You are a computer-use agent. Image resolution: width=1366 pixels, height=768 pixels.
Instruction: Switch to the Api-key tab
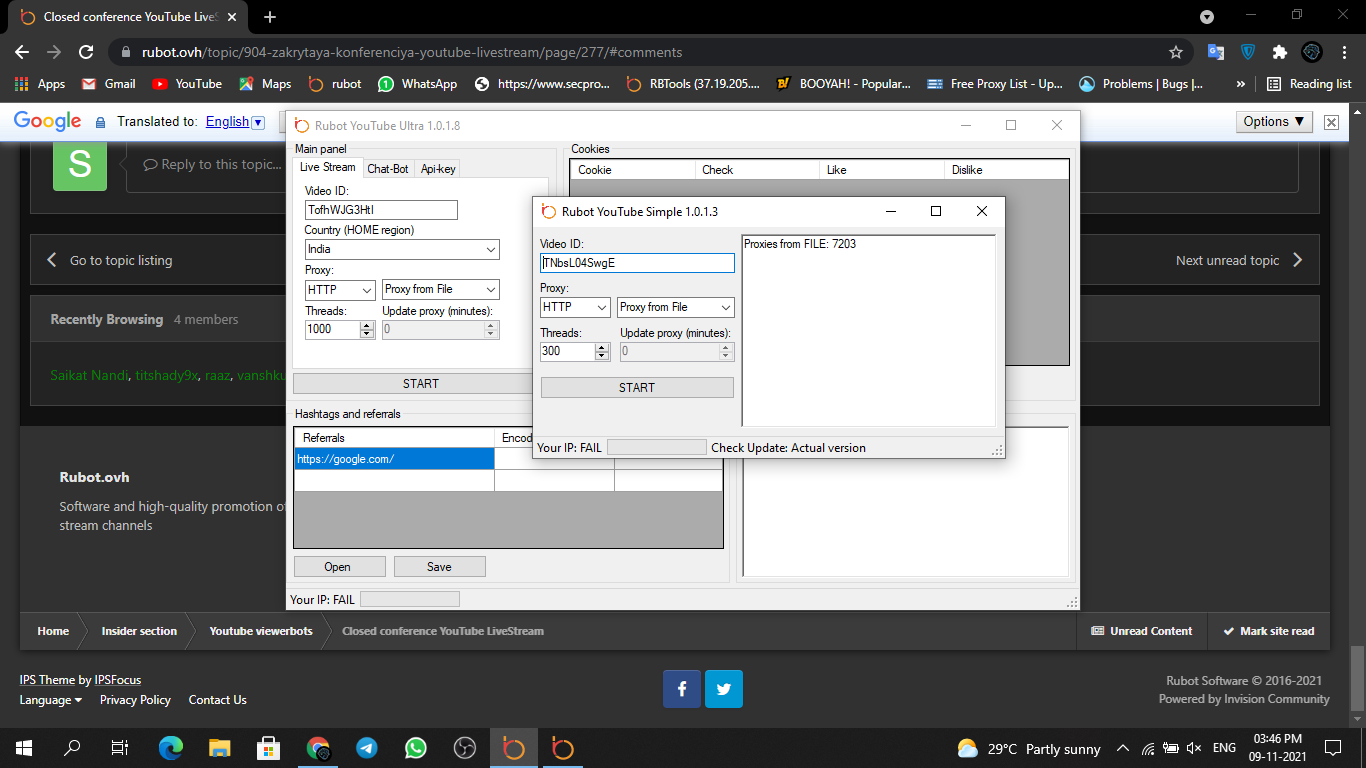[x=438, y=169]
